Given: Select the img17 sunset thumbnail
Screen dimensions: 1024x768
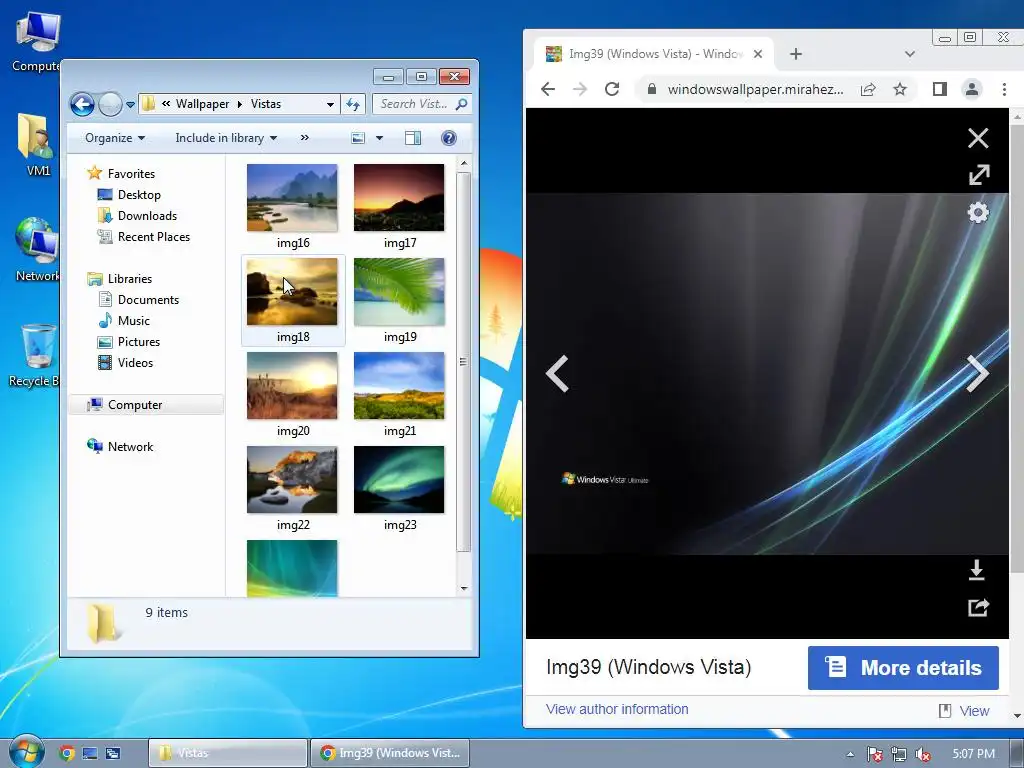Looking at the screenshot, I should [399, 198].
